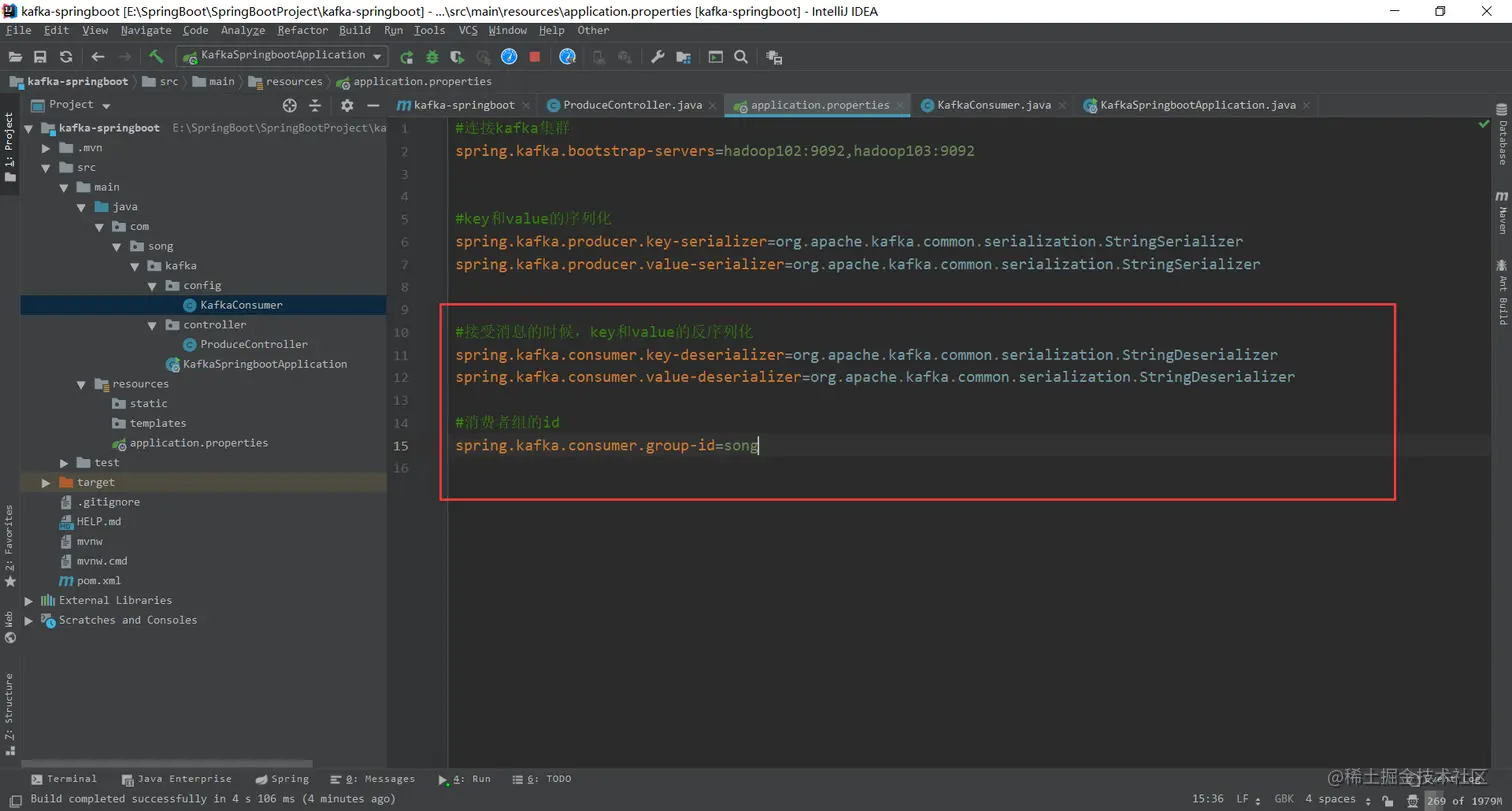The width and height of the screenshot is (1512, 811).
Task: Open settings via the wrench toolbar icon
Action: (x=657, y=57)
